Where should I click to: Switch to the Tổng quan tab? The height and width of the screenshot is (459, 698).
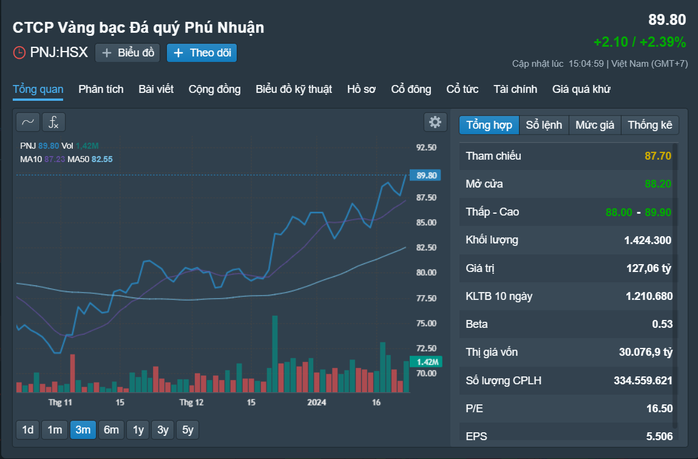38,89
